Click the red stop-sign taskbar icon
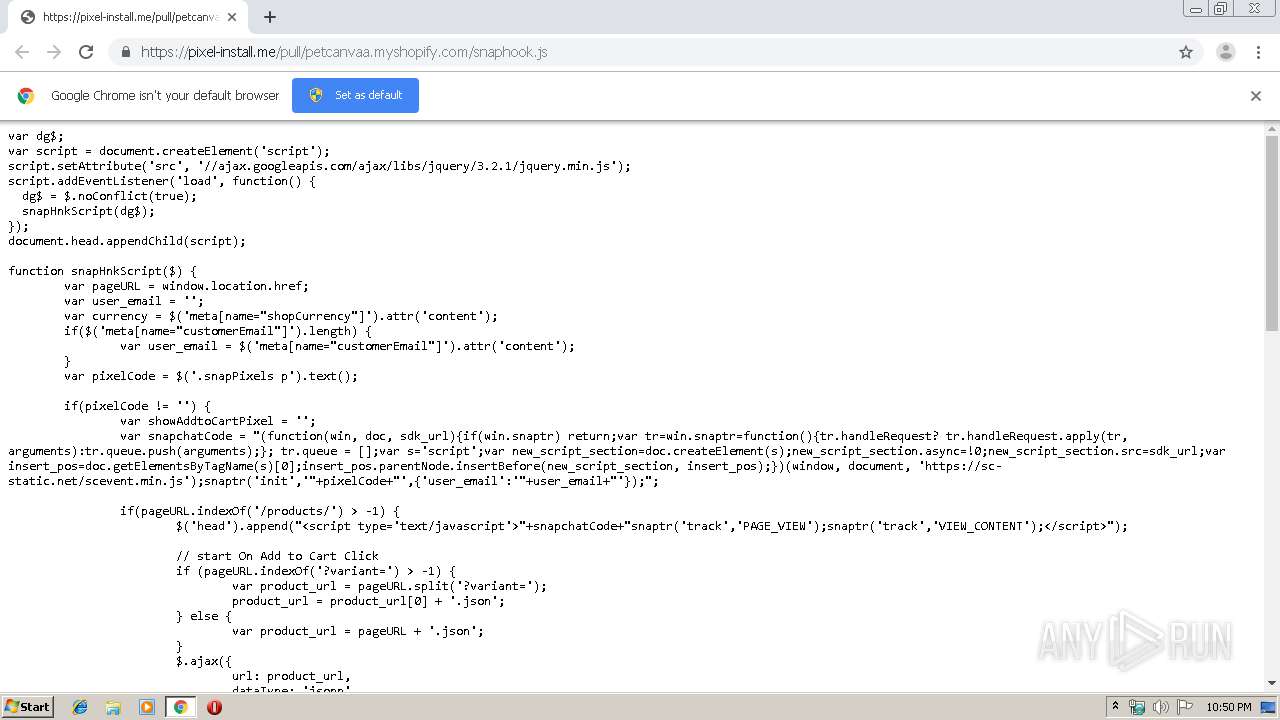Image resolution: width=1280 pixels, height=720 pixels. click(x=214, y=707)
